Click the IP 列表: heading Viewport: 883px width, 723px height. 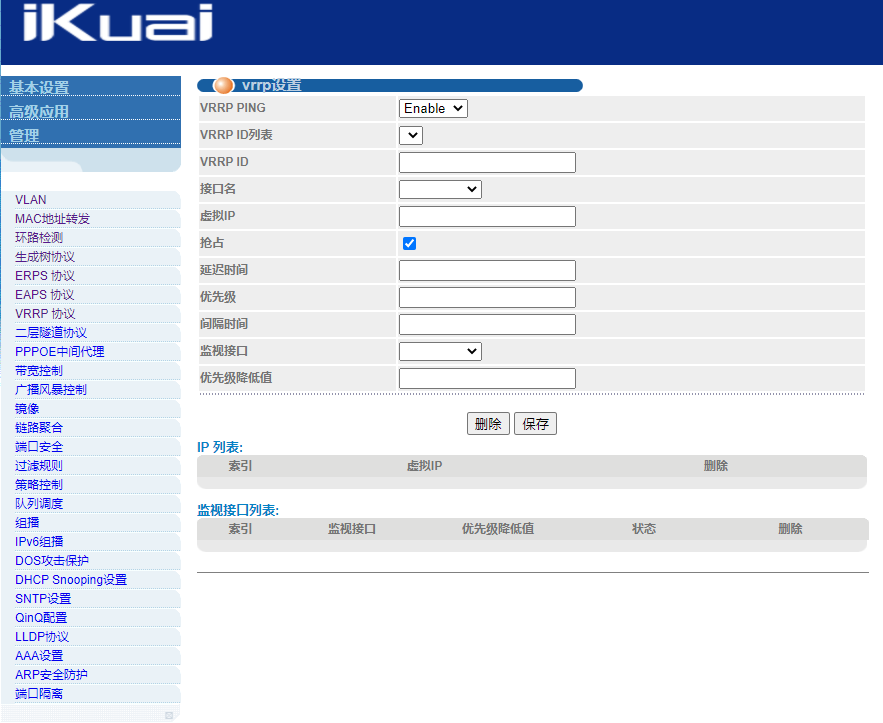click(220, 448)
